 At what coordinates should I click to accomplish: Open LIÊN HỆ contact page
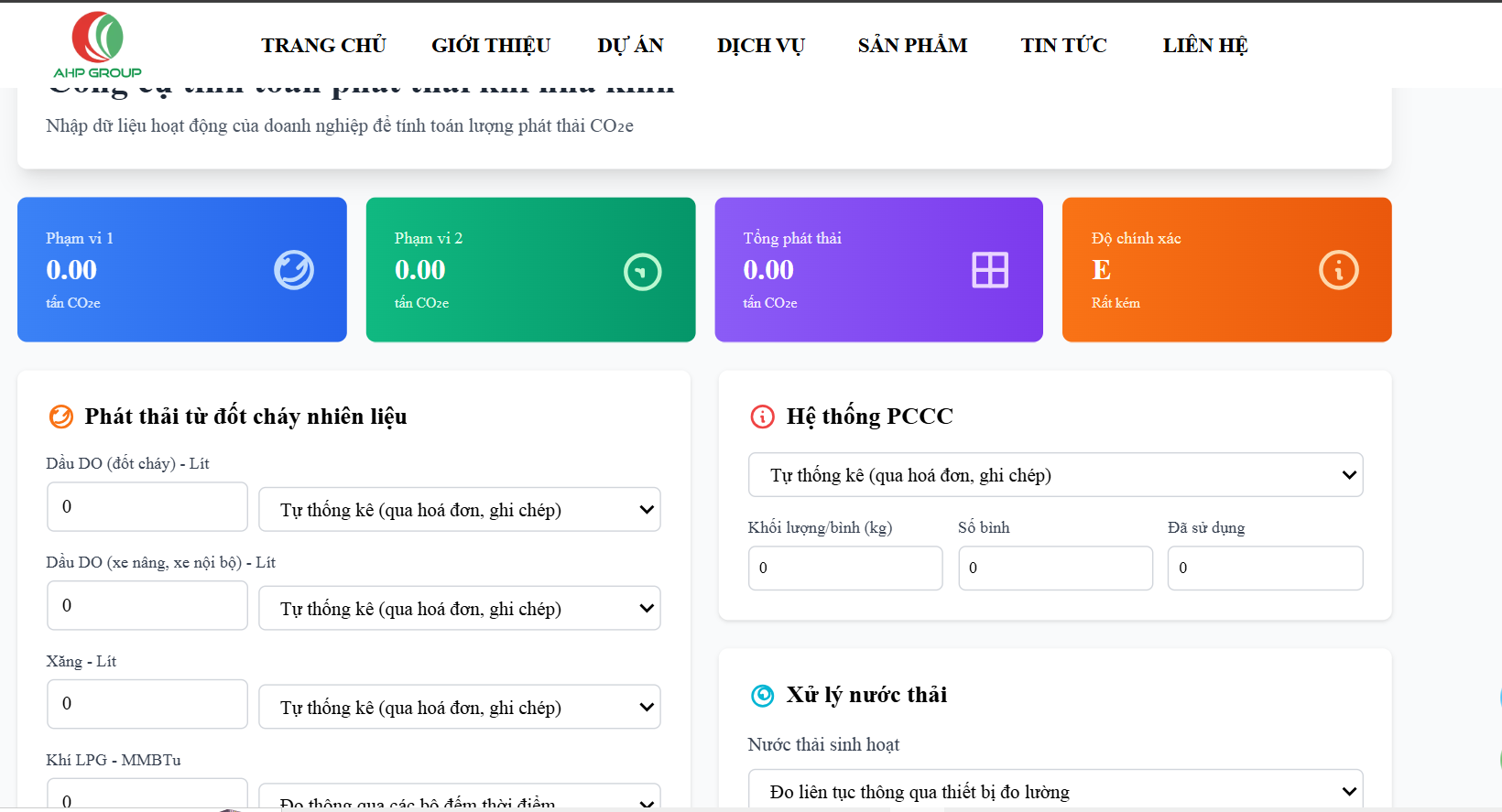pyautogui.click(x=1205, y=45)
